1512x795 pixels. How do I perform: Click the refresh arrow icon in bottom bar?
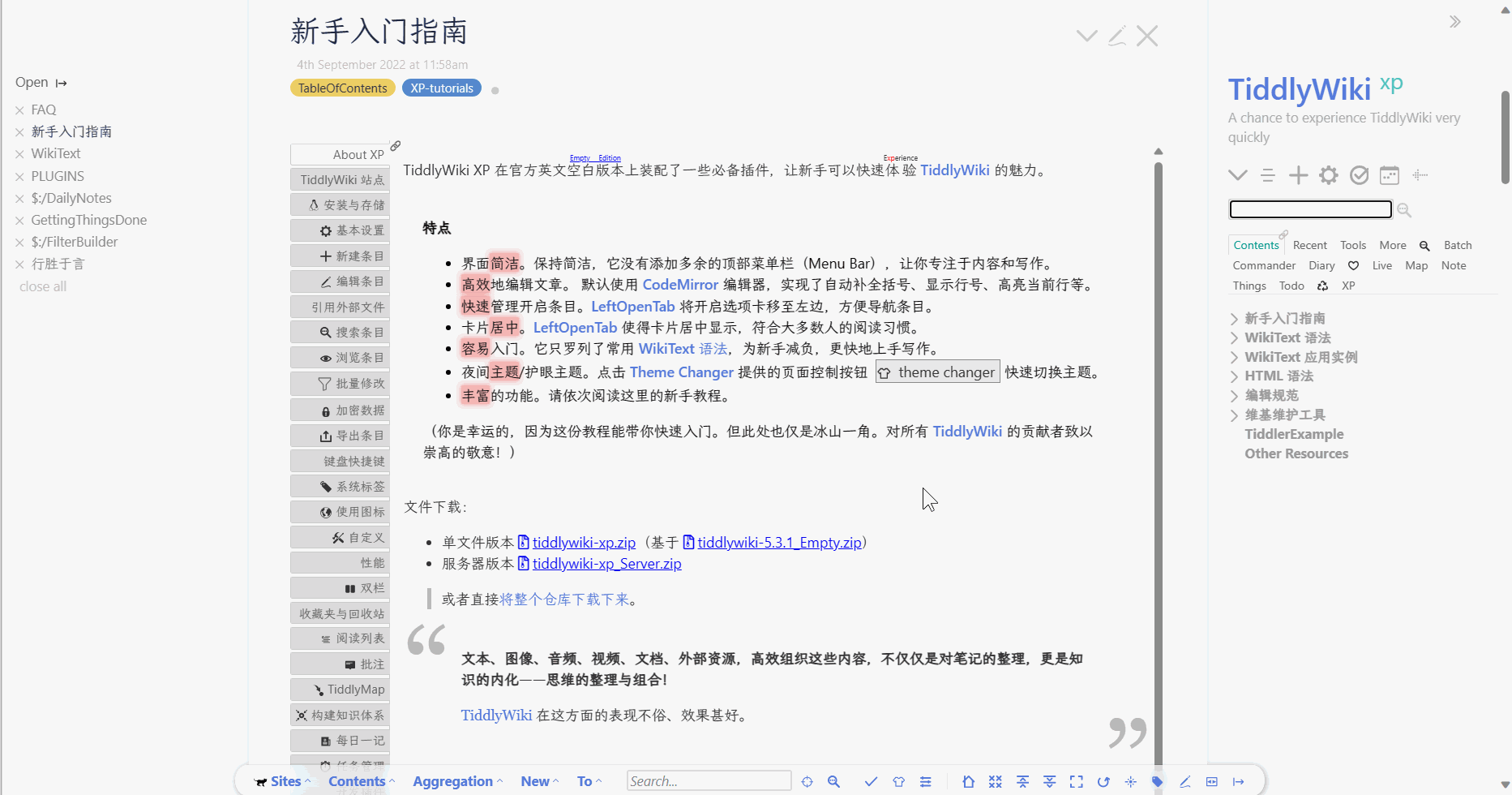(x=1103, y=782)
